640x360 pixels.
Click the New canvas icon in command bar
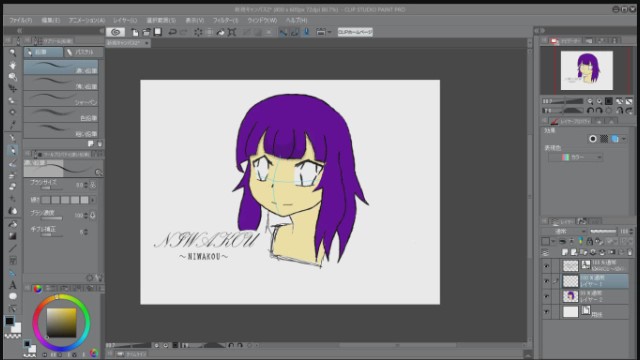click(x=135, y=32)
